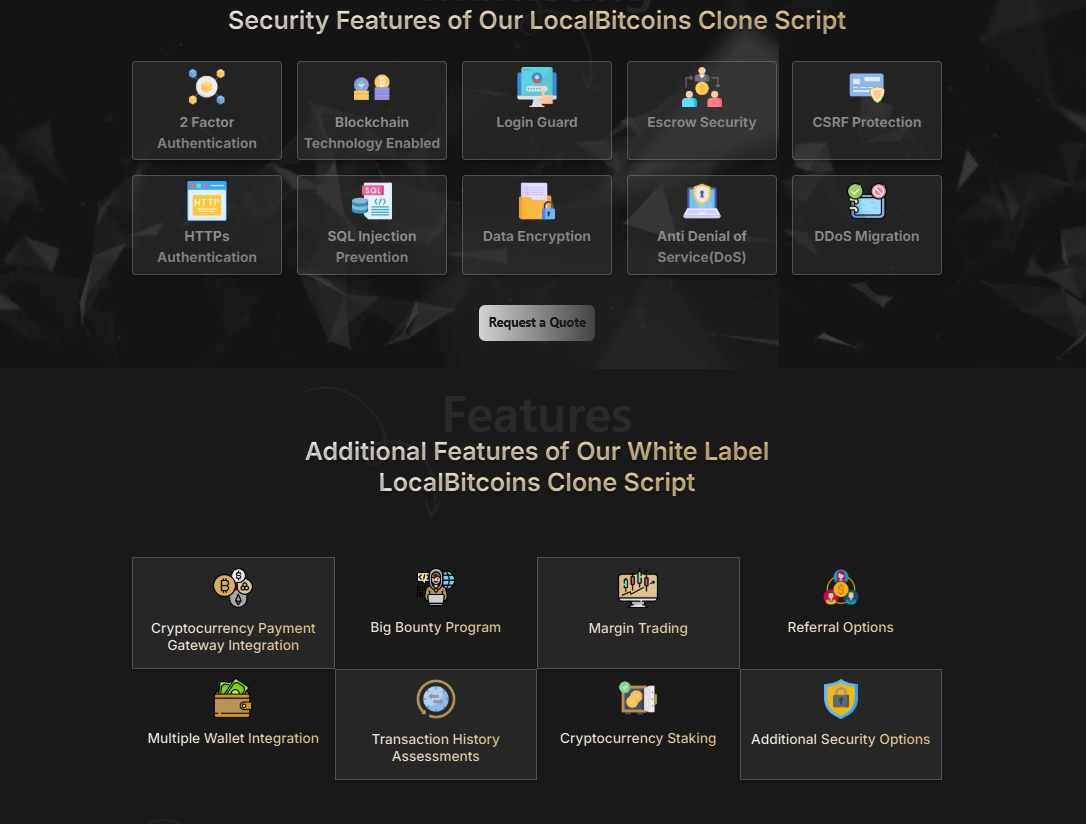The width and height of the screenshot is (1086, 824).
Task: Click the Transaction History Assessments icon
Action: click(x=435, y=698)
